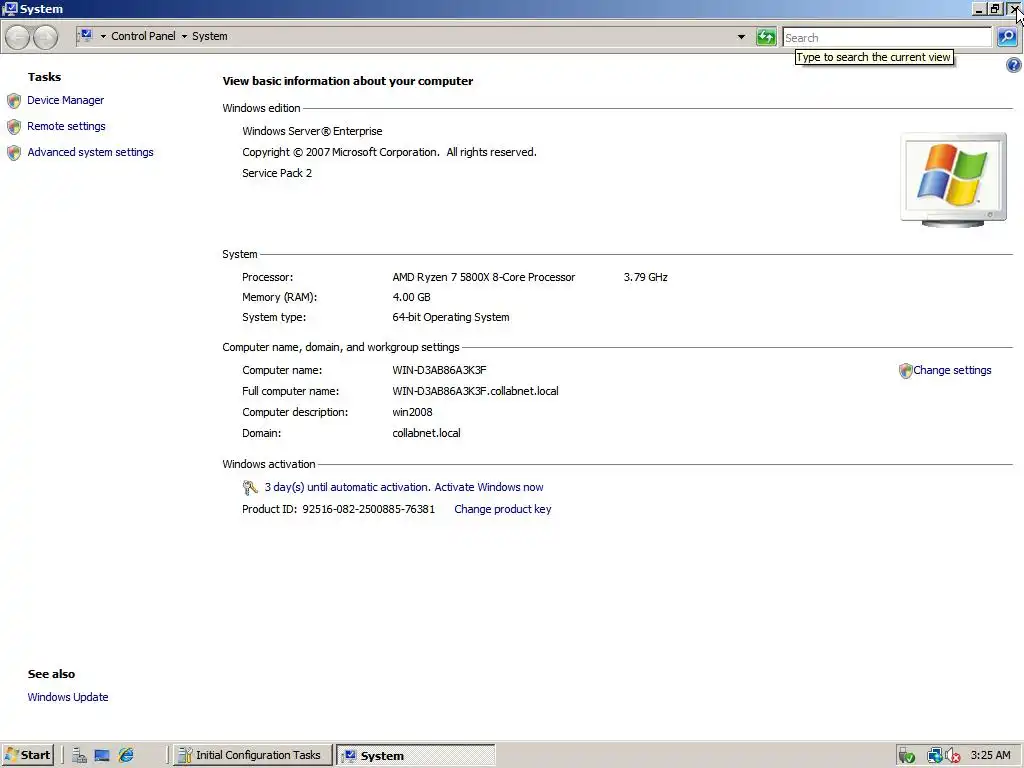Select Control Panel in the address breadcrumb

(x=143, y=36)
